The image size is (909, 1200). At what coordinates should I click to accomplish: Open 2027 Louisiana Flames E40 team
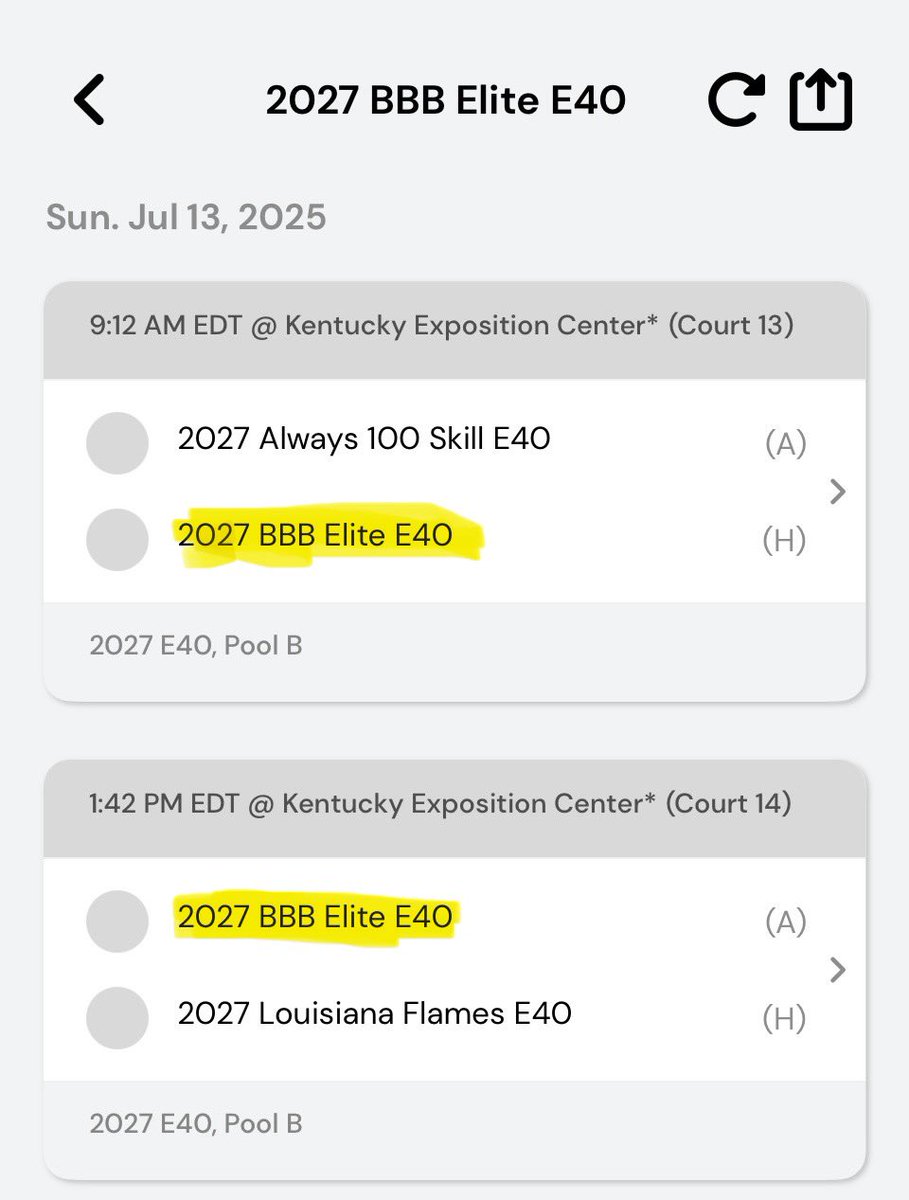[x=375, y=1014]
